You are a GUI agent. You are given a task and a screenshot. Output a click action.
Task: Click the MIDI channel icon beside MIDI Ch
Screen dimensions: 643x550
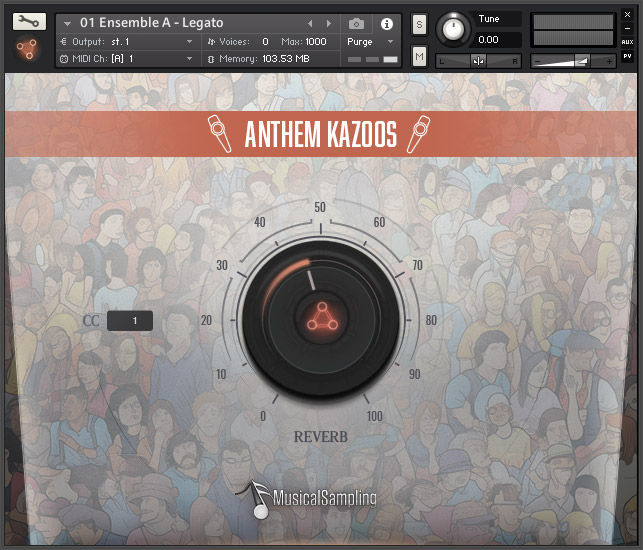point(64,59)
